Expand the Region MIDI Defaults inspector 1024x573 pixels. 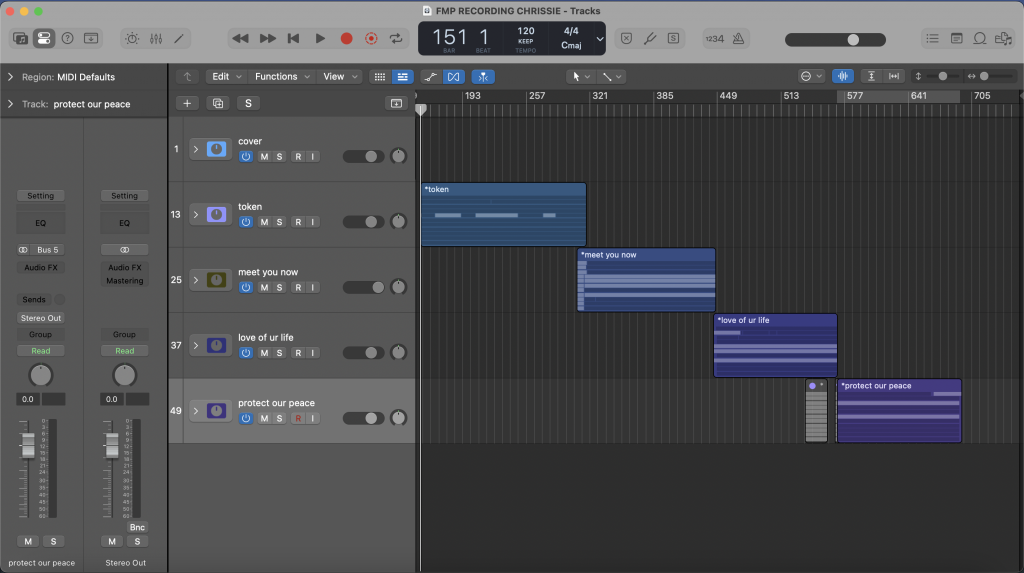(x=10, y=77)
